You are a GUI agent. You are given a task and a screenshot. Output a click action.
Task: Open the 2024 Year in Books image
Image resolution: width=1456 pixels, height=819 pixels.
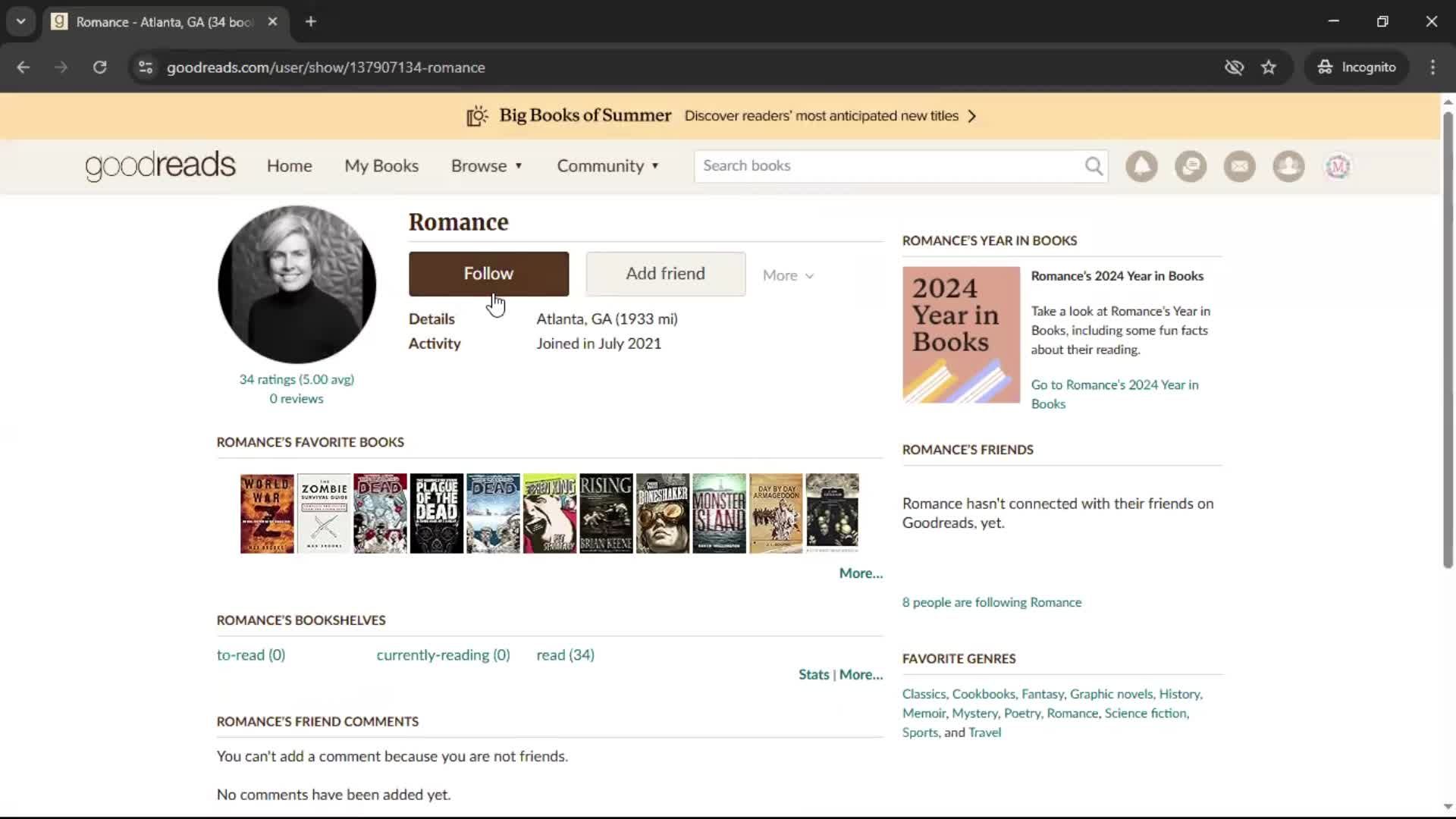click(961, 334)
